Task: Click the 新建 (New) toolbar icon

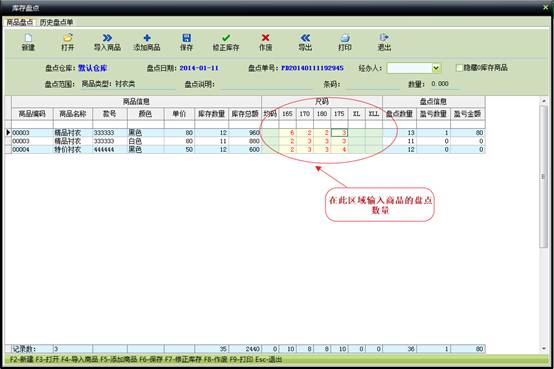Action: coord(28,38)
